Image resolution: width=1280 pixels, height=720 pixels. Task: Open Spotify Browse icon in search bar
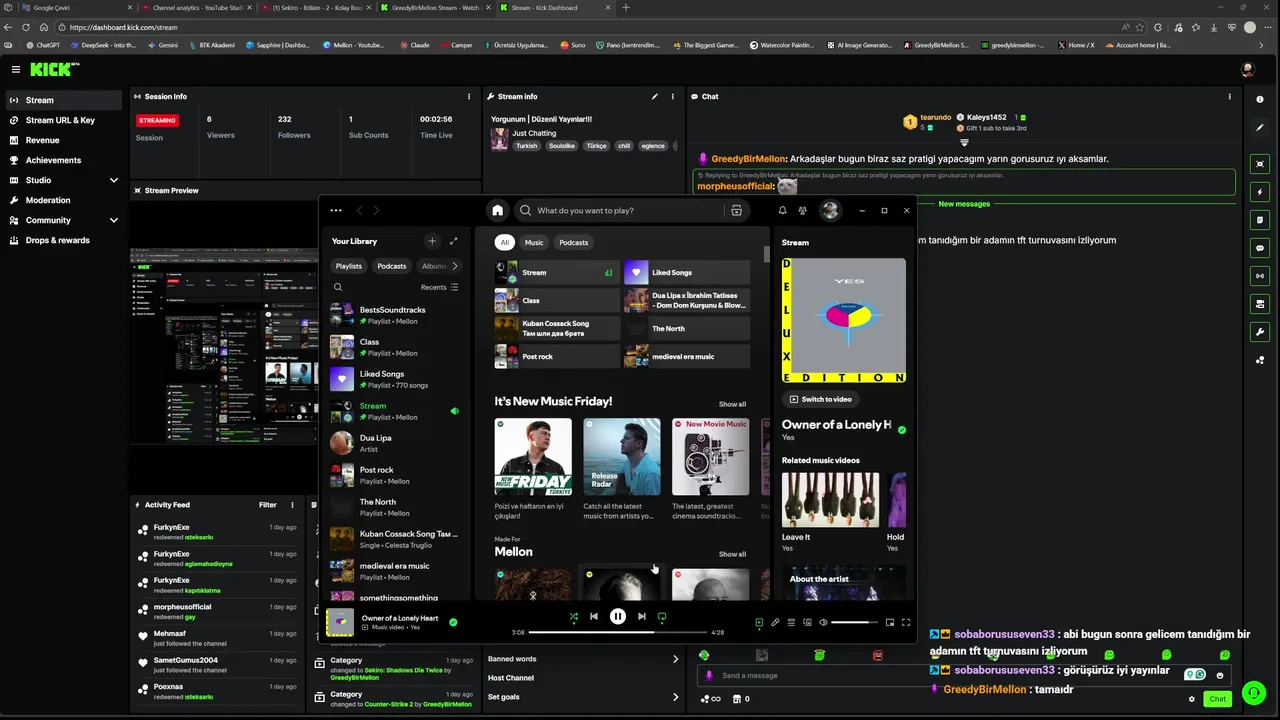pos(736,211)
